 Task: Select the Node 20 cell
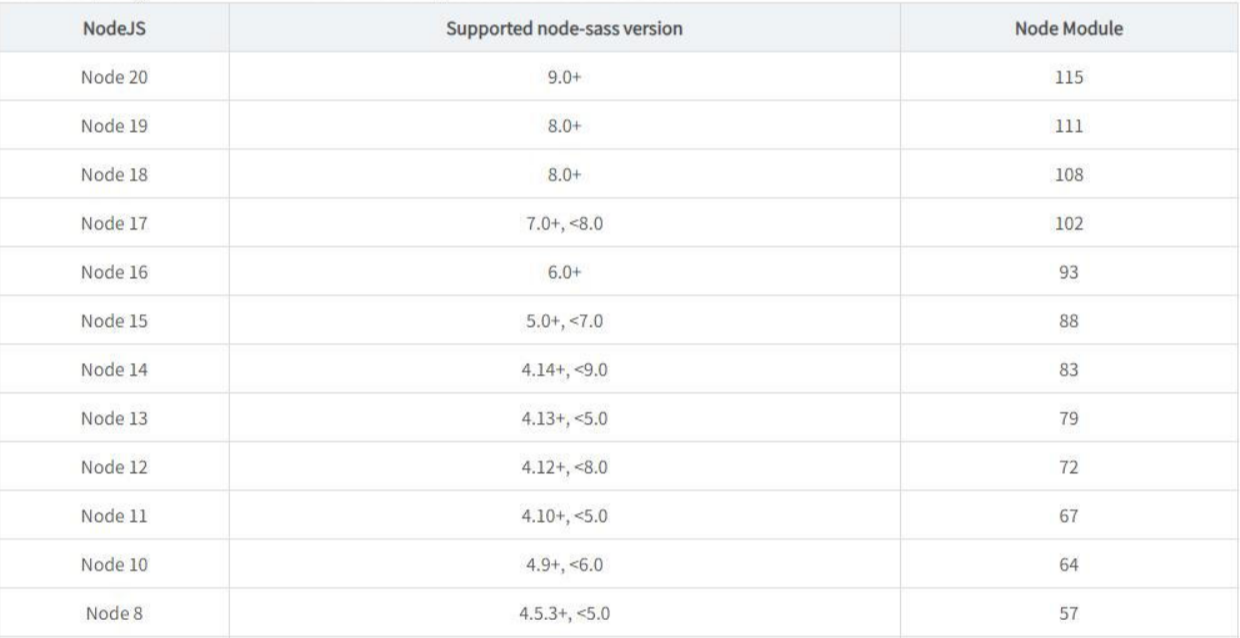pos(114,77)
